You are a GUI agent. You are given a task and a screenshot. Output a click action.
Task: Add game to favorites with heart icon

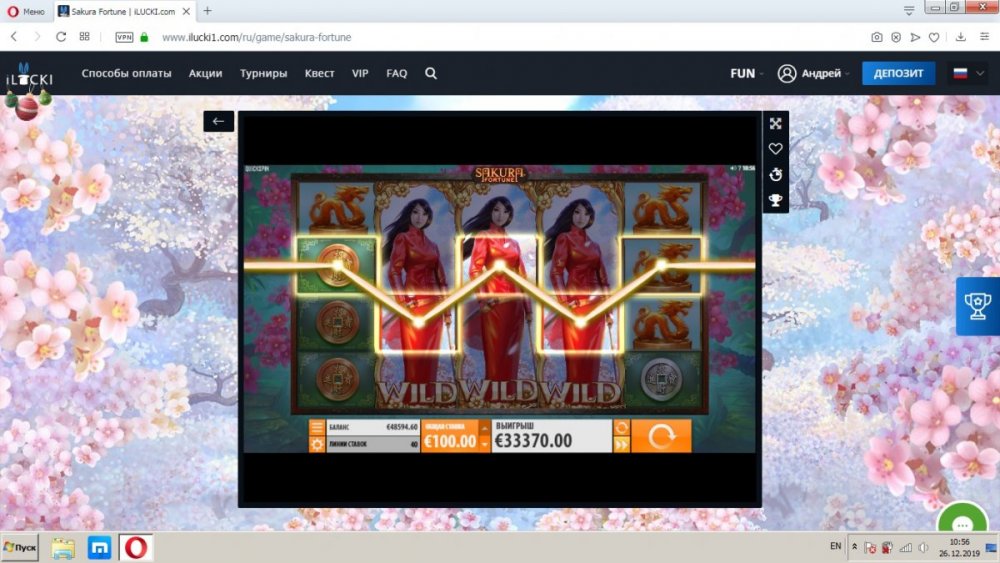(x=775, y=149)
